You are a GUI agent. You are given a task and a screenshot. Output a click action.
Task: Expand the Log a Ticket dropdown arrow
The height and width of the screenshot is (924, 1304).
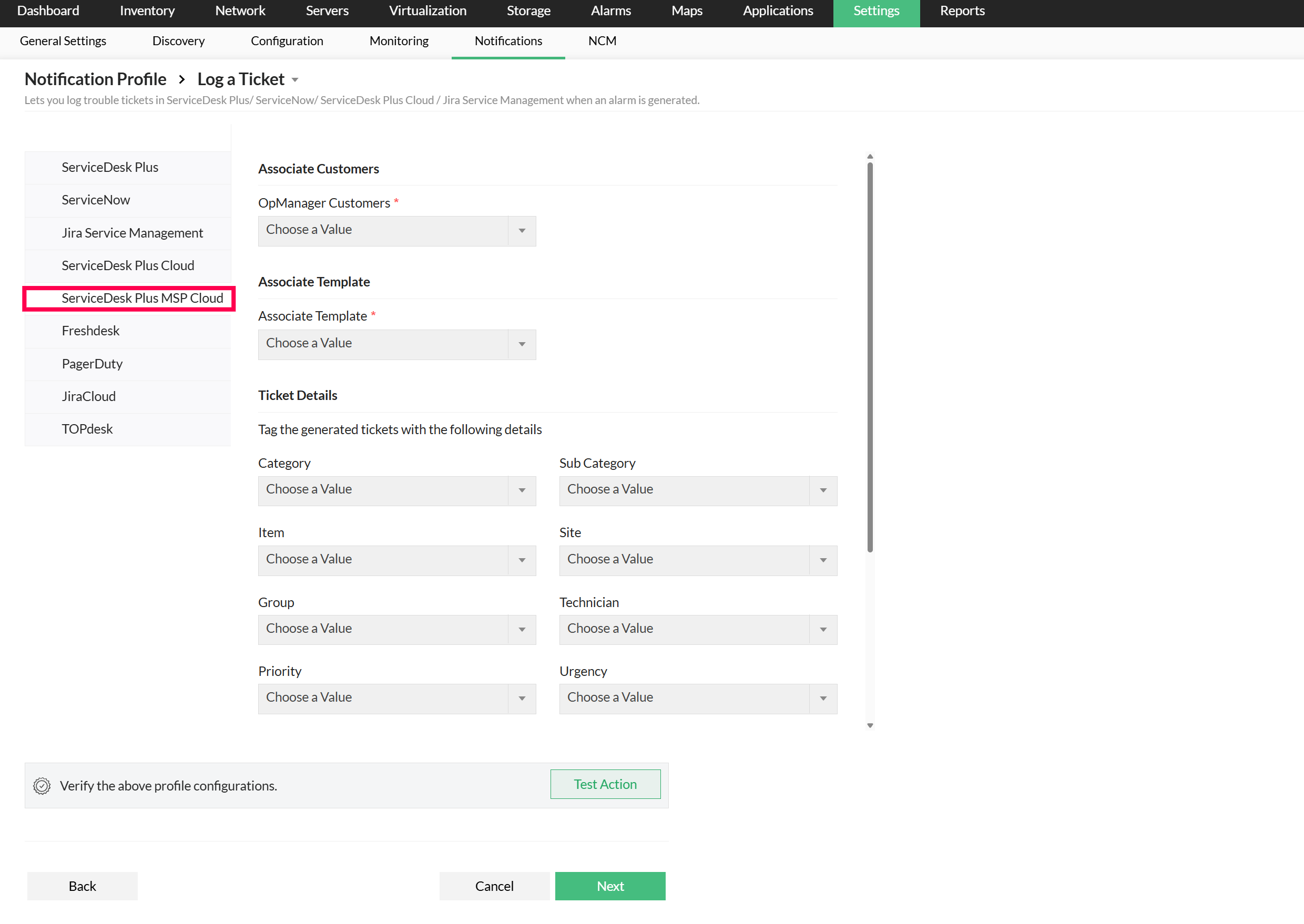295,80
